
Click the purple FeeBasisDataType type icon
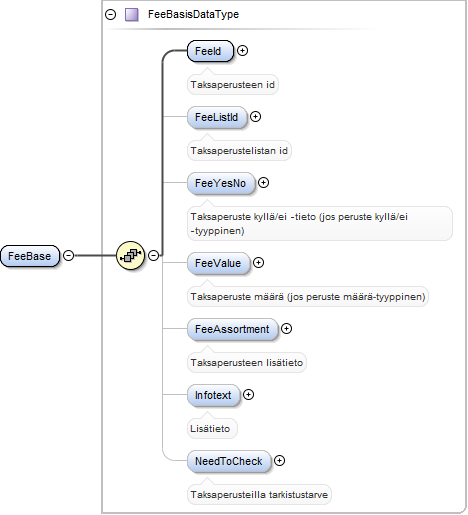coord(132,15)
